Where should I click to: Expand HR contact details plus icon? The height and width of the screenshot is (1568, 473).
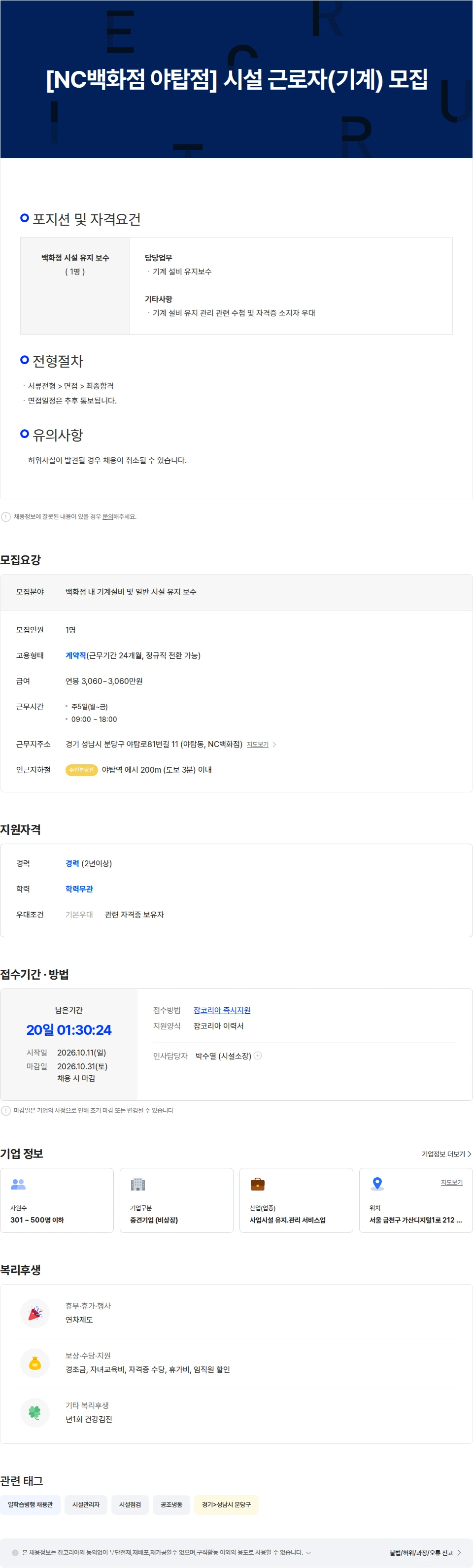click(x=258, y=1056)
